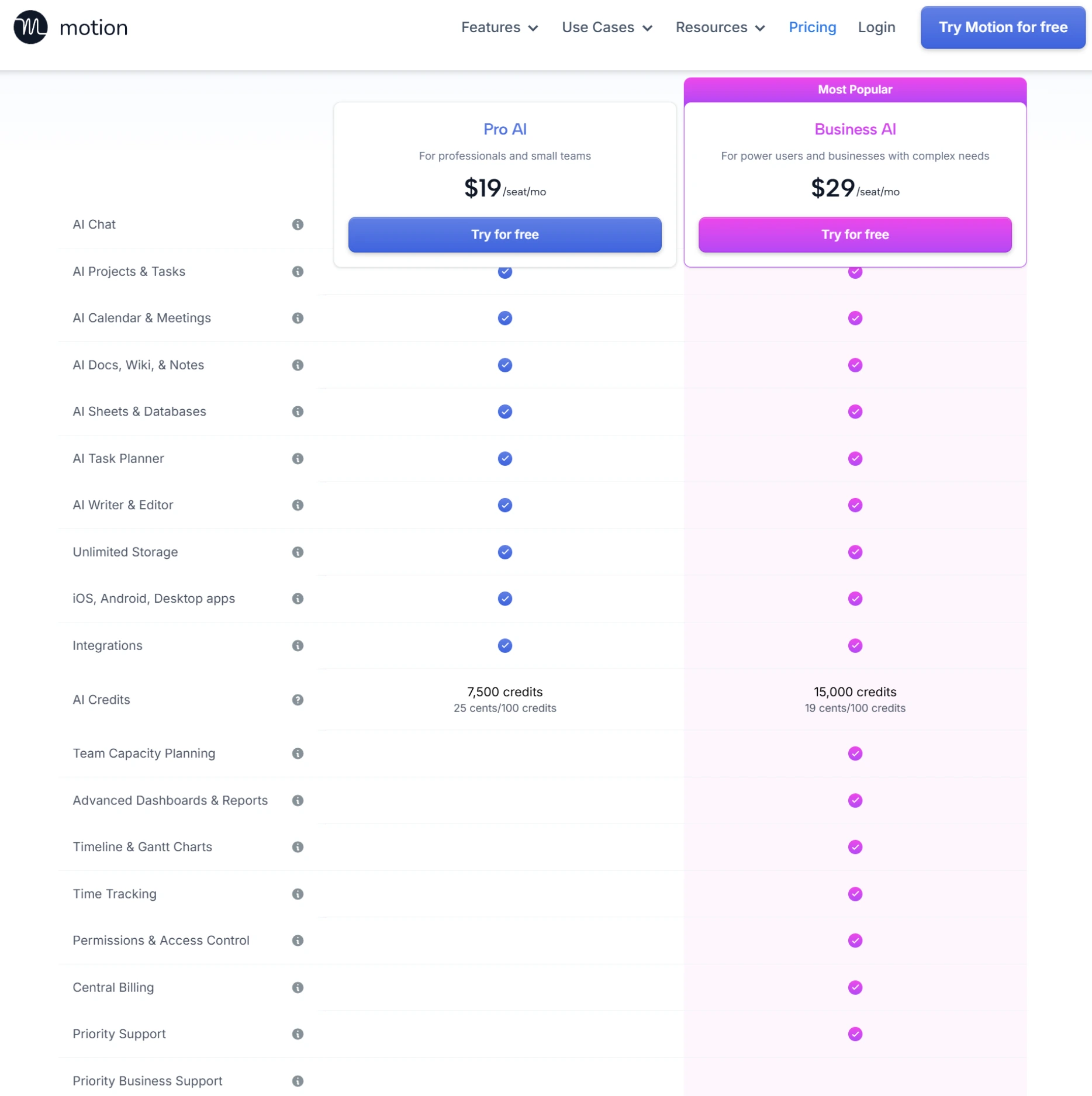The width and height of the screenshot is (1092, 1096).
Task: Select the Most Popular banner on Business AI
Action: coord(854,89)
